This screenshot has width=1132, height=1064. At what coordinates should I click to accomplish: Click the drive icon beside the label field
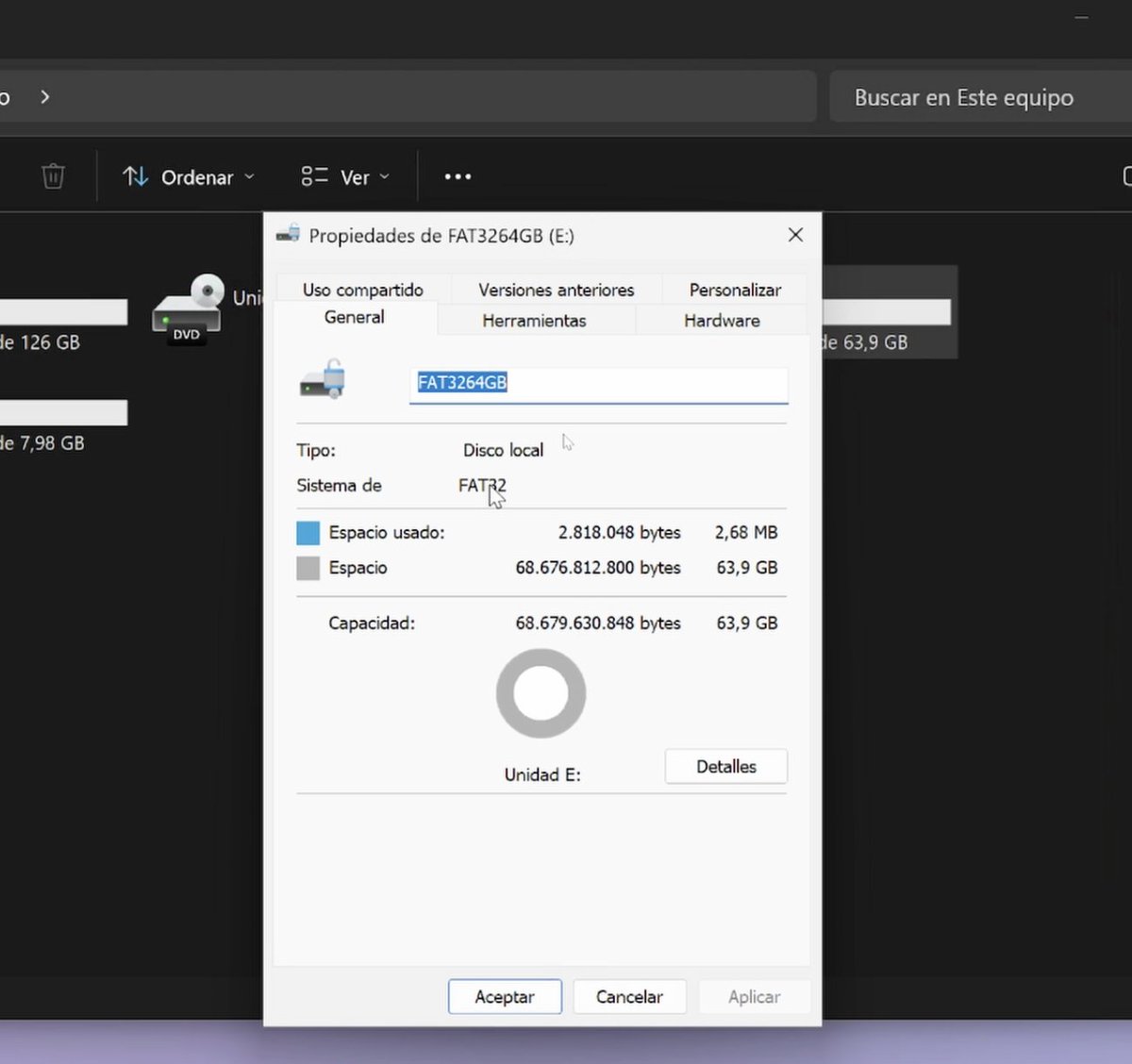pyautogui.click(x=324, y=379)
